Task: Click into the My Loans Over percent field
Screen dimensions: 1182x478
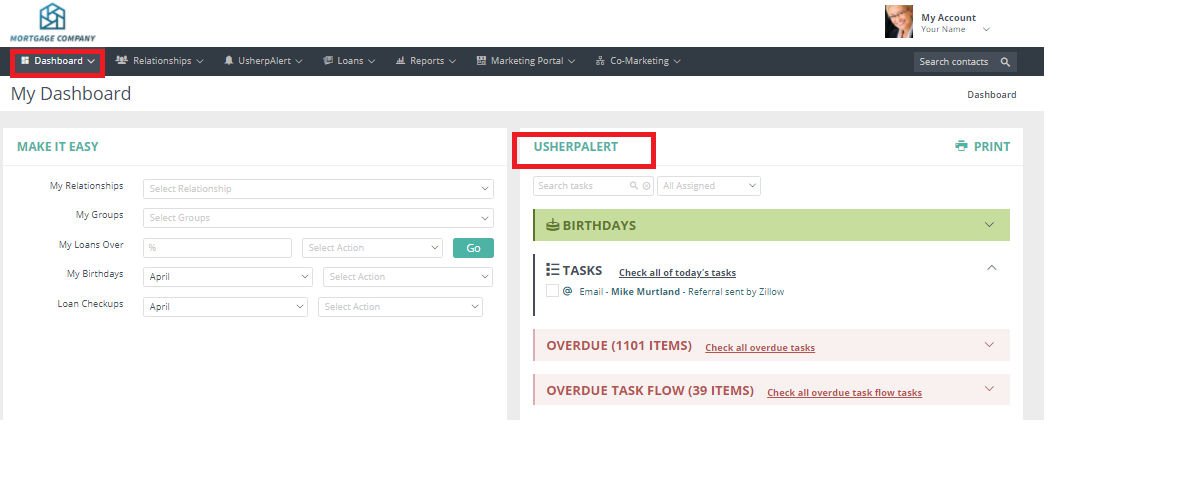Action: [217, 248]
